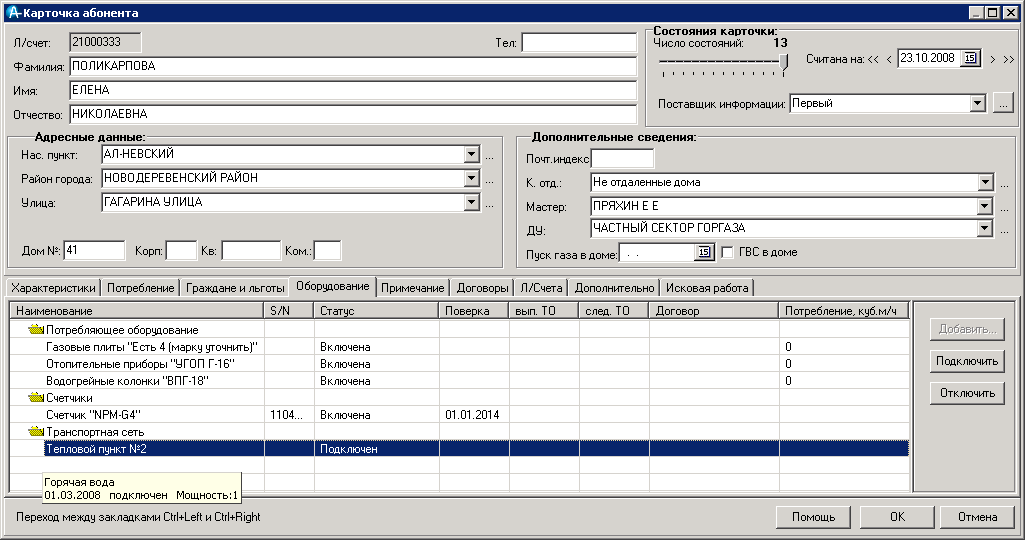Enable 'ГВС в доме' checkbox

[x=728, y=252]
